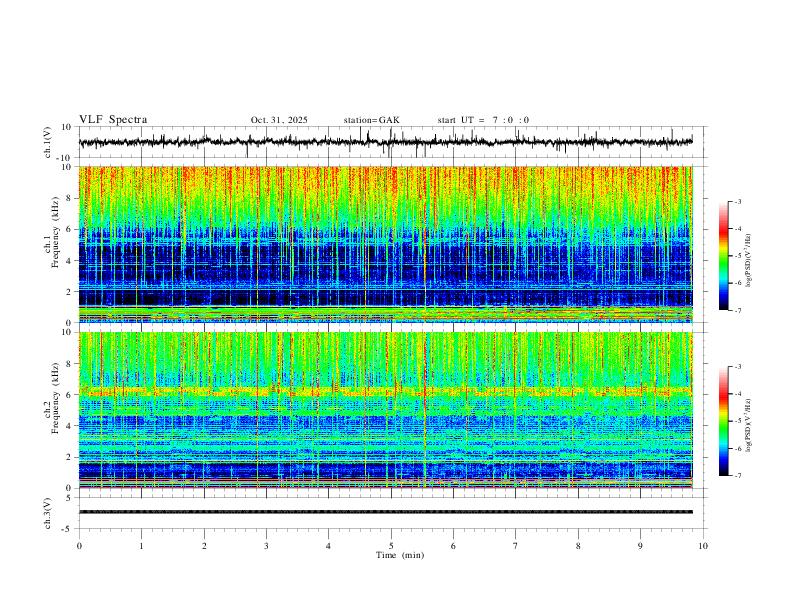Screen dimensions: 792x612
Task: Click inside the ch.2 spectrogram panel
Action: [385, 410]
